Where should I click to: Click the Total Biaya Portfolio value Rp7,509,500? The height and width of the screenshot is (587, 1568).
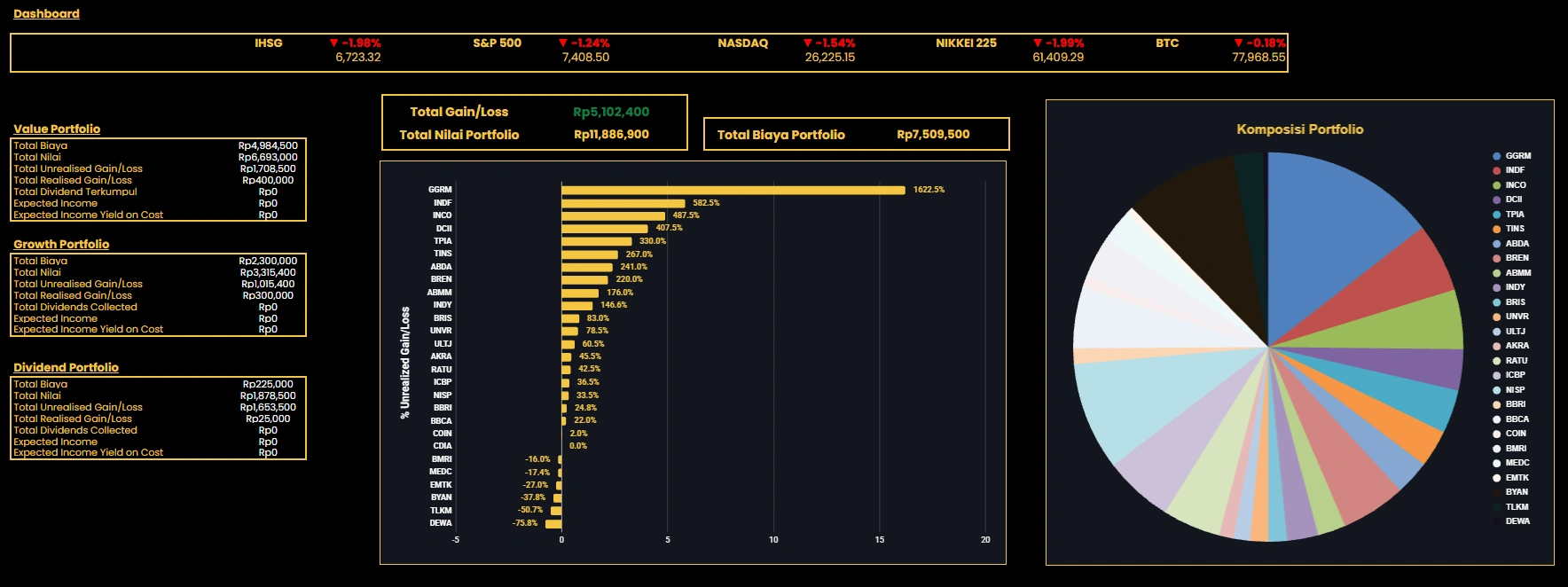[933, 135]
